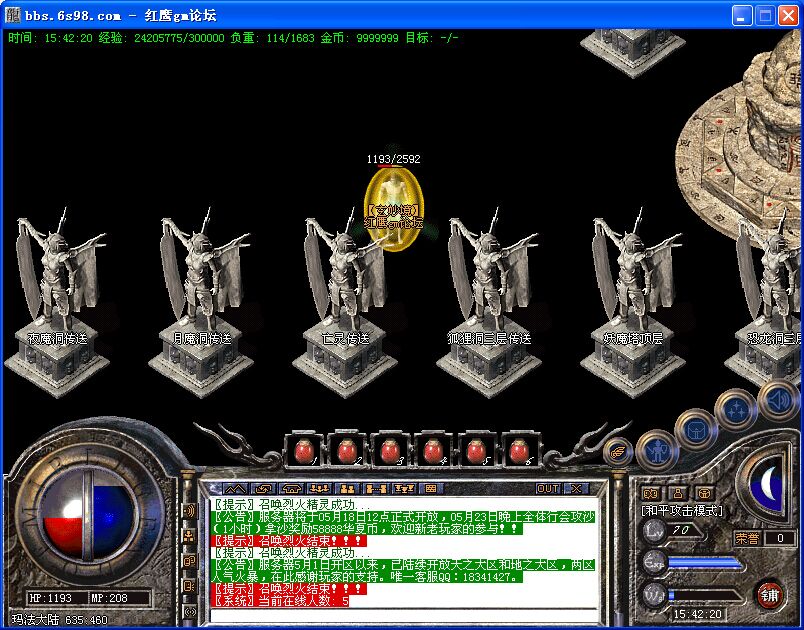Click the handshake icon above chat

[292, 489]
